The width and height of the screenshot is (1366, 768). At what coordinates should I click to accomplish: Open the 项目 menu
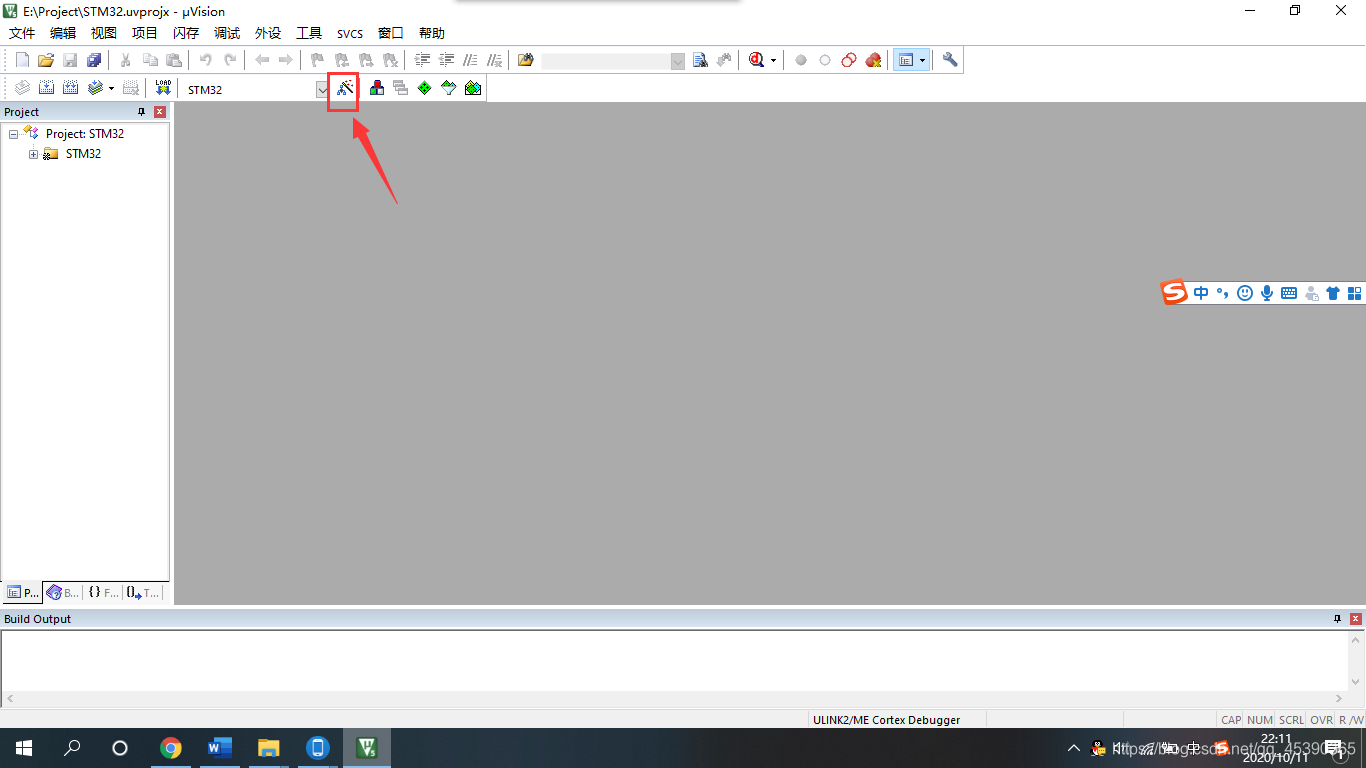point(145,33)
